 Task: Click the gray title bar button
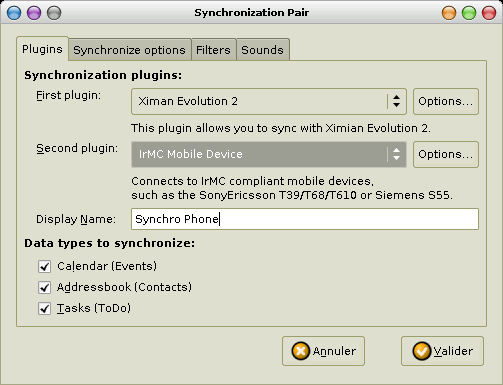coord(54,13)
